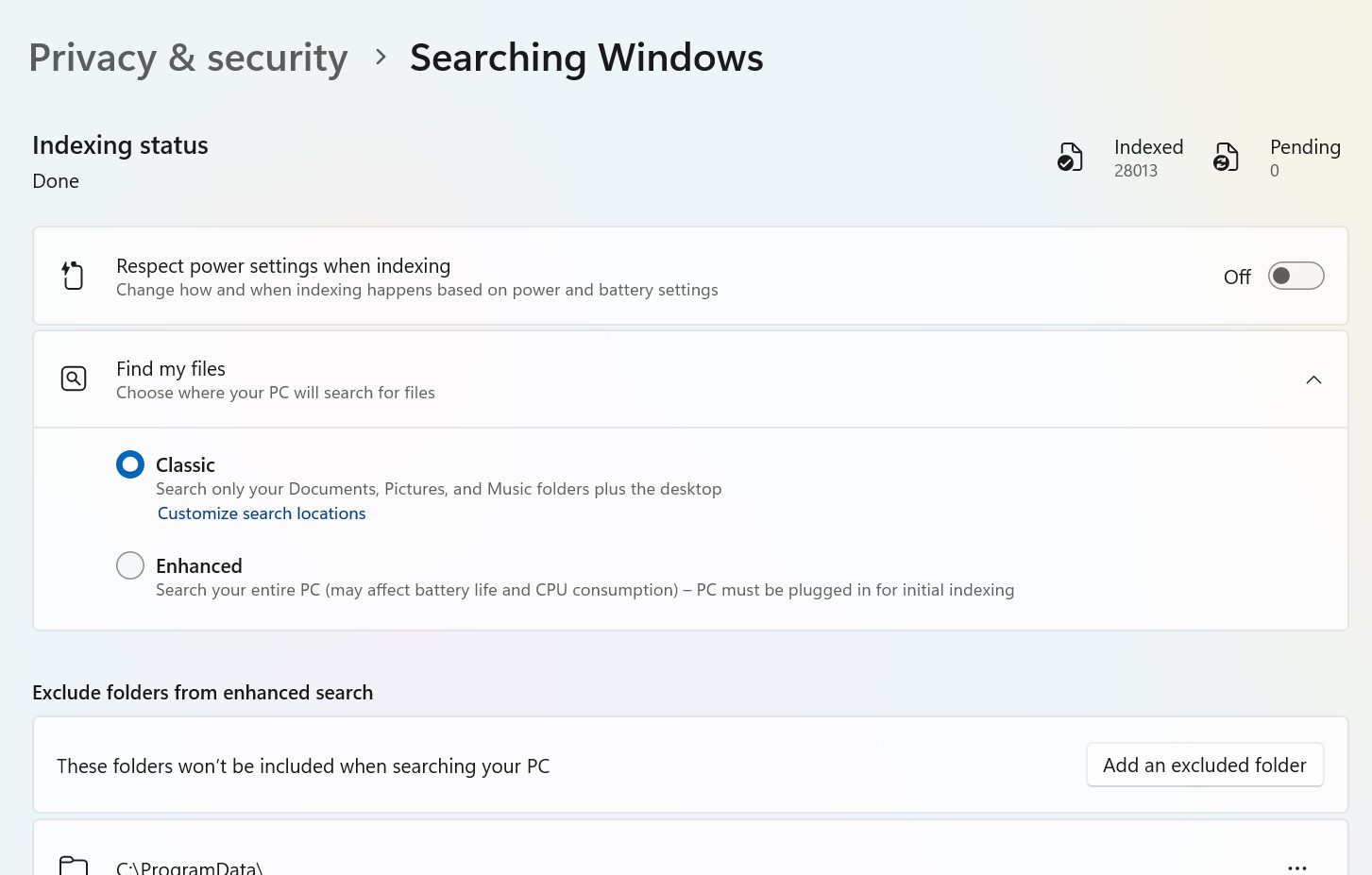Screen dimensions: 1372x875
Task: Click Add an excluded folder button
Action: pos(1204,766)
